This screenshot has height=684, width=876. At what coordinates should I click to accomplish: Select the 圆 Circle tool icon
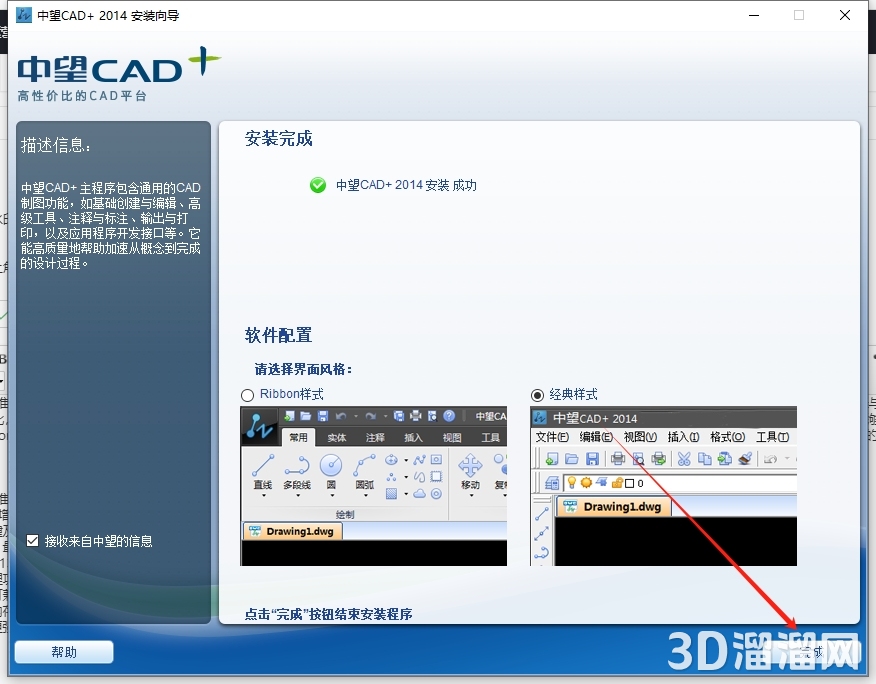tap(330, 466)
